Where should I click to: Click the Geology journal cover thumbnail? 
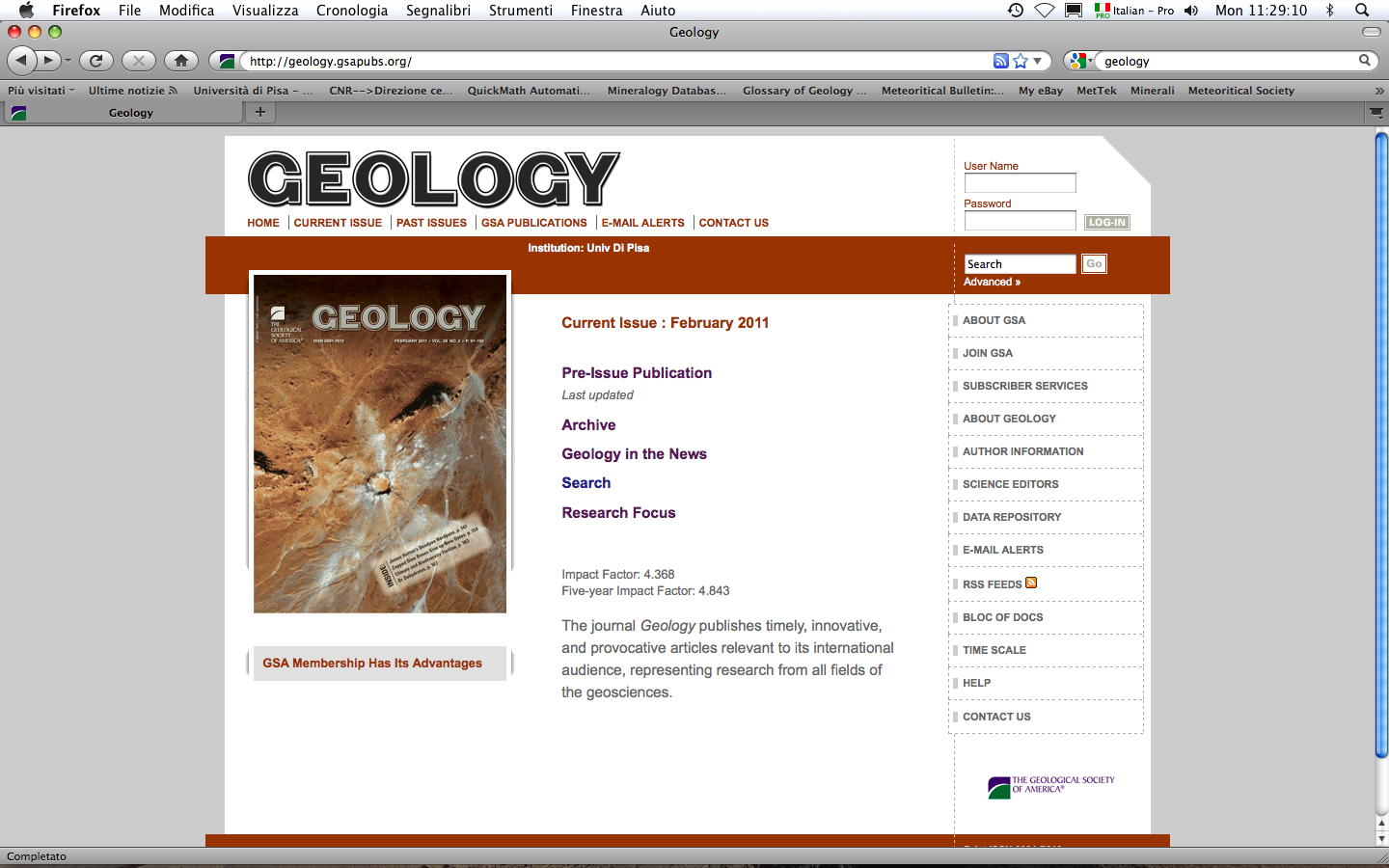point(380,444)
